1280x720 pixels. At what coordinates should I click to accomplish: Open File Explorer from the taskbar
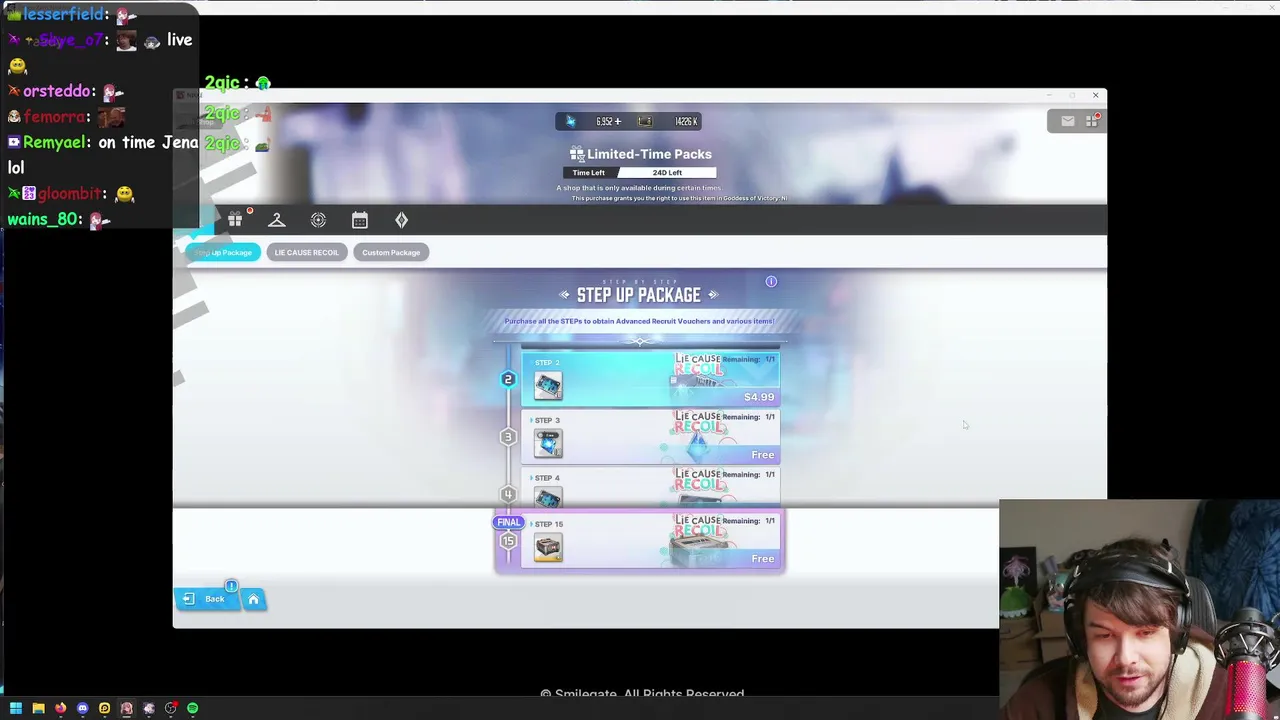(38, 708)
